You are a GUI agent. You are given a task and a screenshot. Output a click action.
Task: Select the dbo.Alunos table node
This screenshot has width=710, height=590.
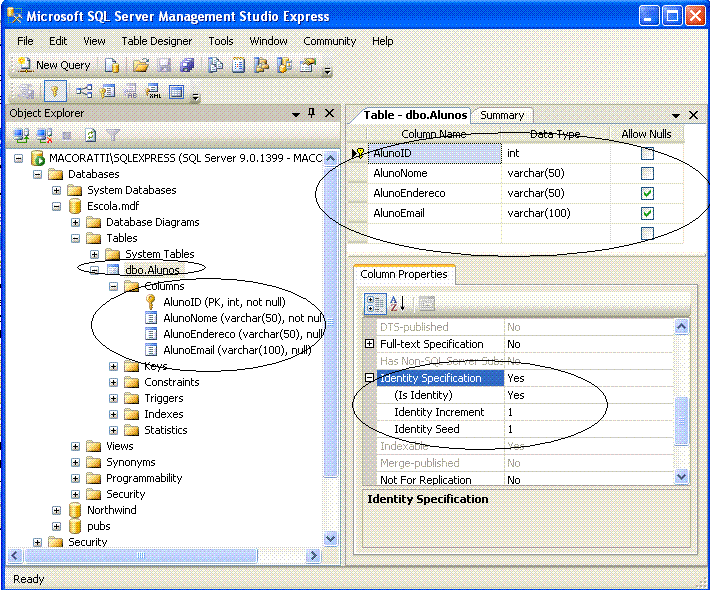152,270
